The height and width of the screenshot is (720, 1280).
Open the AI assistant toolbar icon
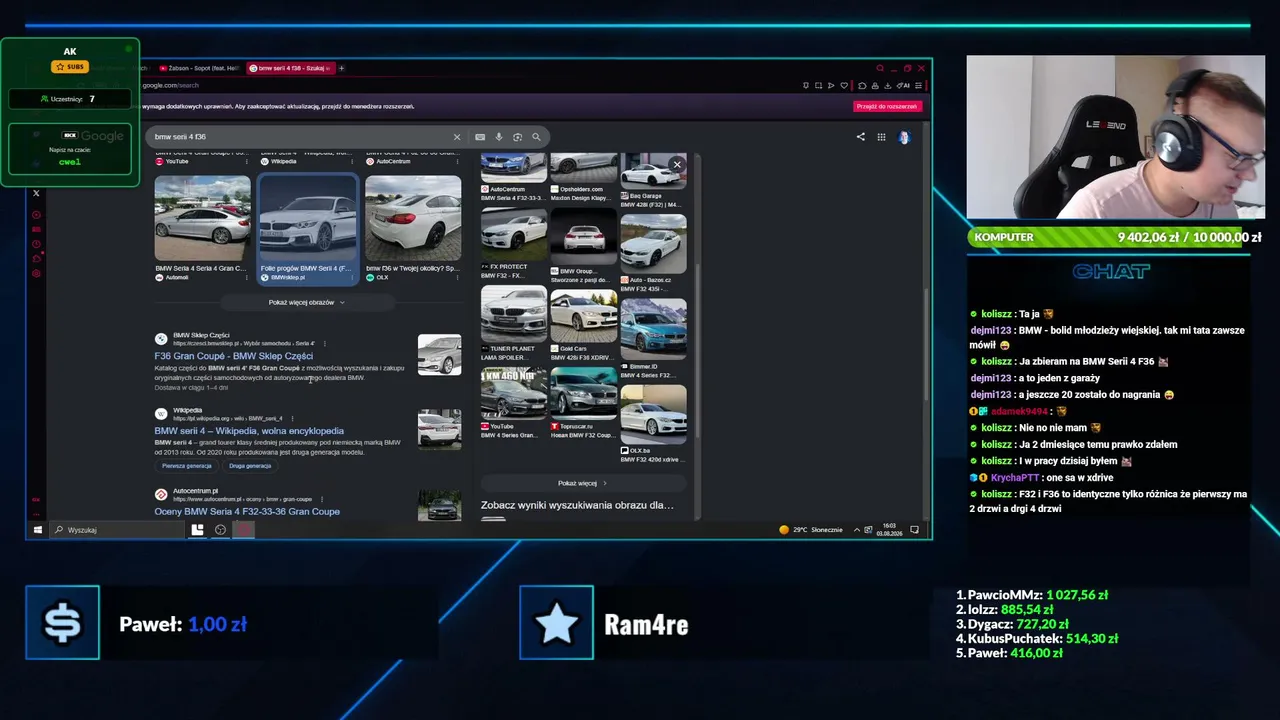pyautogui.click(x=905, y=85)
